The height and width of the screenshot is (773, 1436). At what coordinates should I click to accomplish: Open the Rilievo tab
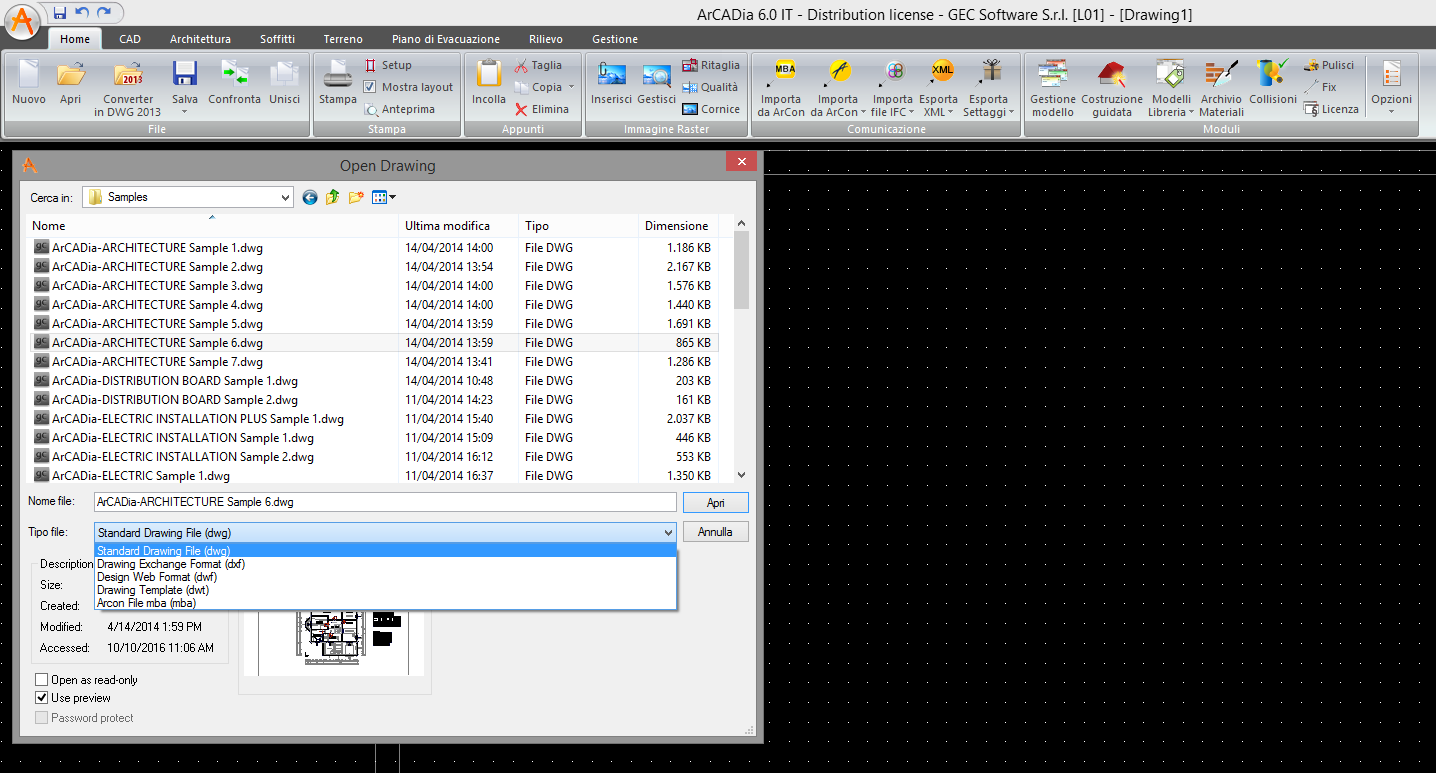pyautogui.click(x=546, y=39)
